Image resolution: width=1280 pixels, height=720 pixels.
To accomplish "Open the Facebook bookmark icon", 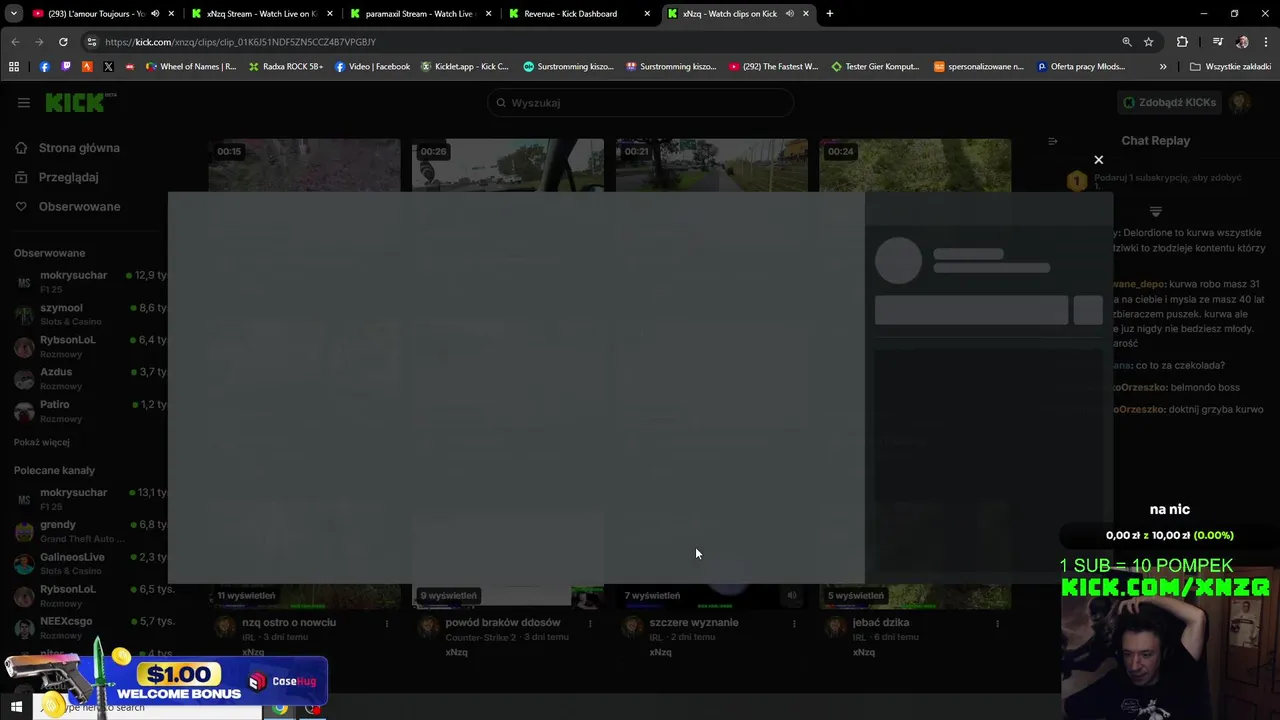I will click(x=44, y=67).
